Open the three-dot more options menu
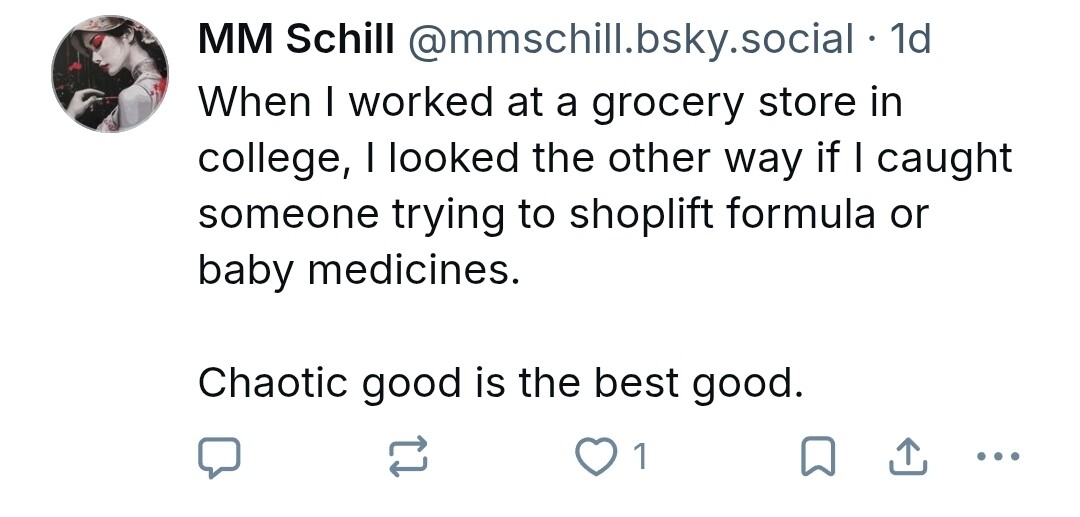 (x=996, y=457)
